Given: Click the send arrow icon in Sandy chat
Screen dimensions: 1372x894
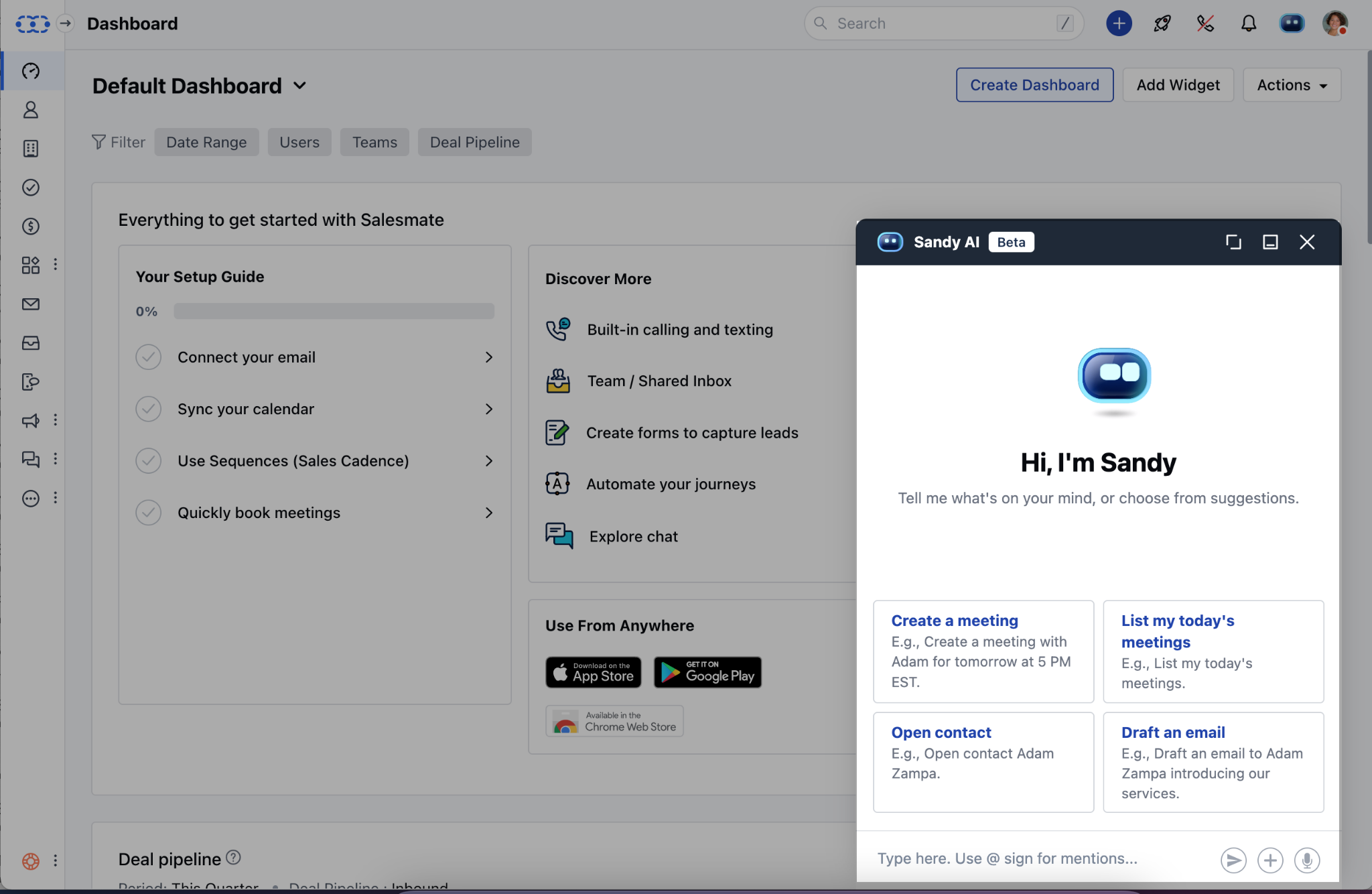Looking at the screenshot, I should 1233,860.
